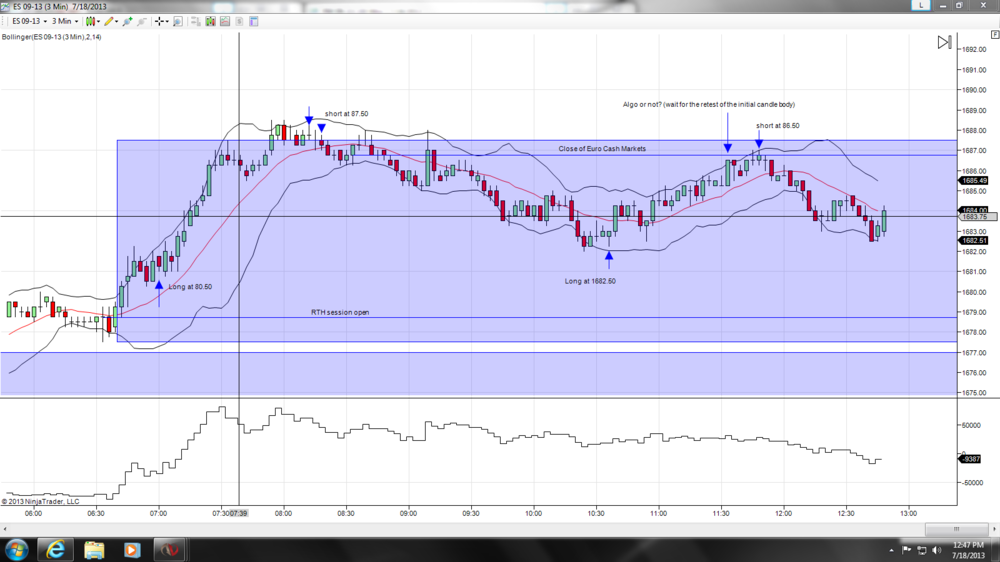Expand the crosshair cursor mode dropdown
This screenshot has height=562, width=1000.
pos(166,21)
